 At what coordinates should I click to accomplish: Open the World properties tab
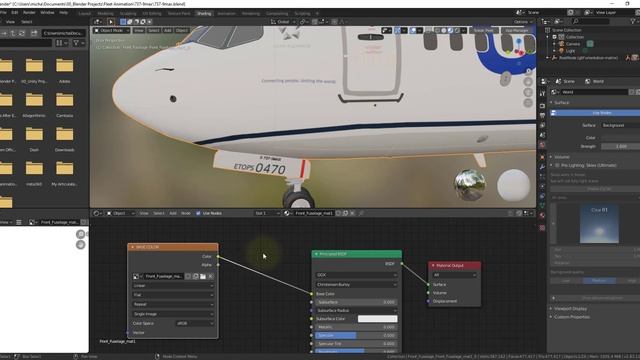coord(542,145)
